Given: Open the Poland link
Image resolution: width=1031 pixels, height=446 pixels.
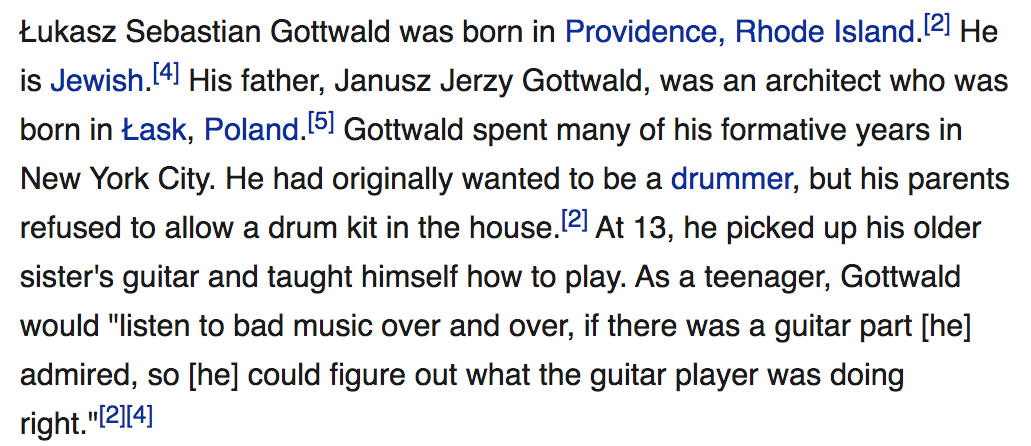Looking at the screenshot, I should tap(252, 130).
